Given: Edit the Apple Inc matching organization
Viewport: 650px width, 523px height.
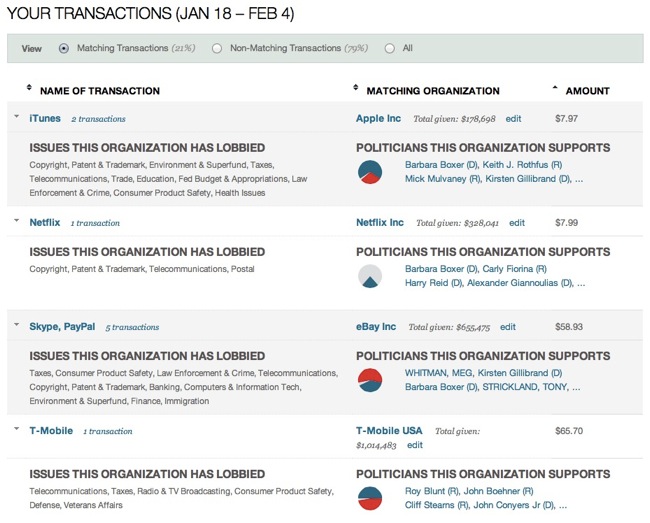Looking at the screenshot, I should point(513,119).
